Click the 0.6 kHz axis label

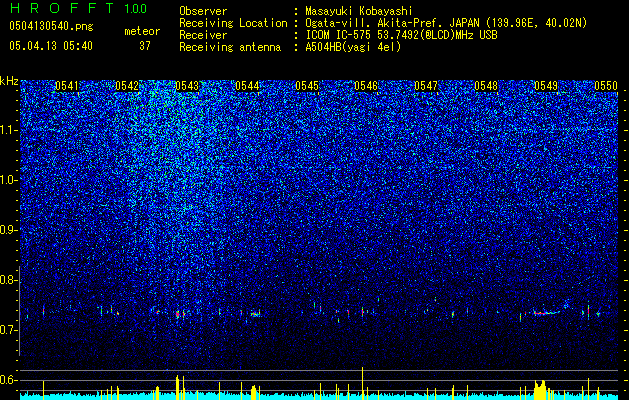pyautogui.click(x=8, y=380)
